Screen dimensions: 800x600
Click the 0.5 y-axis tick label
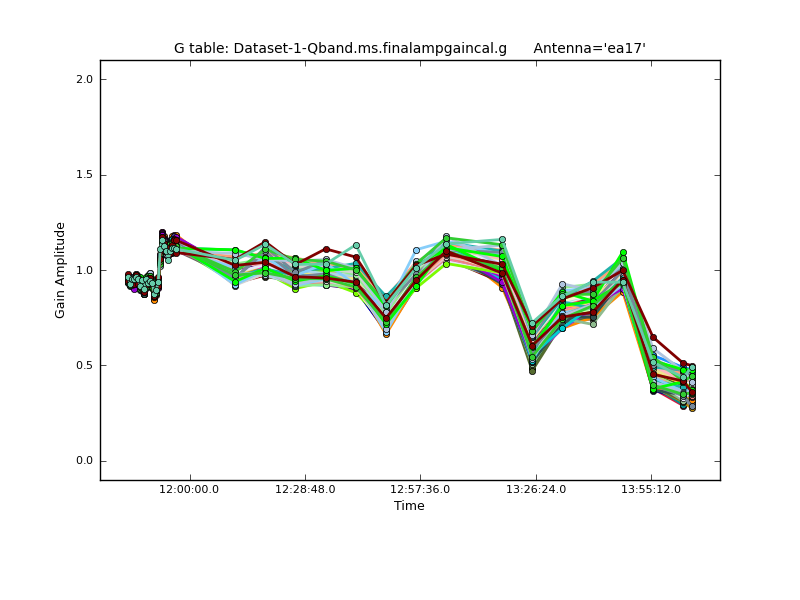[x=84, y=366]
